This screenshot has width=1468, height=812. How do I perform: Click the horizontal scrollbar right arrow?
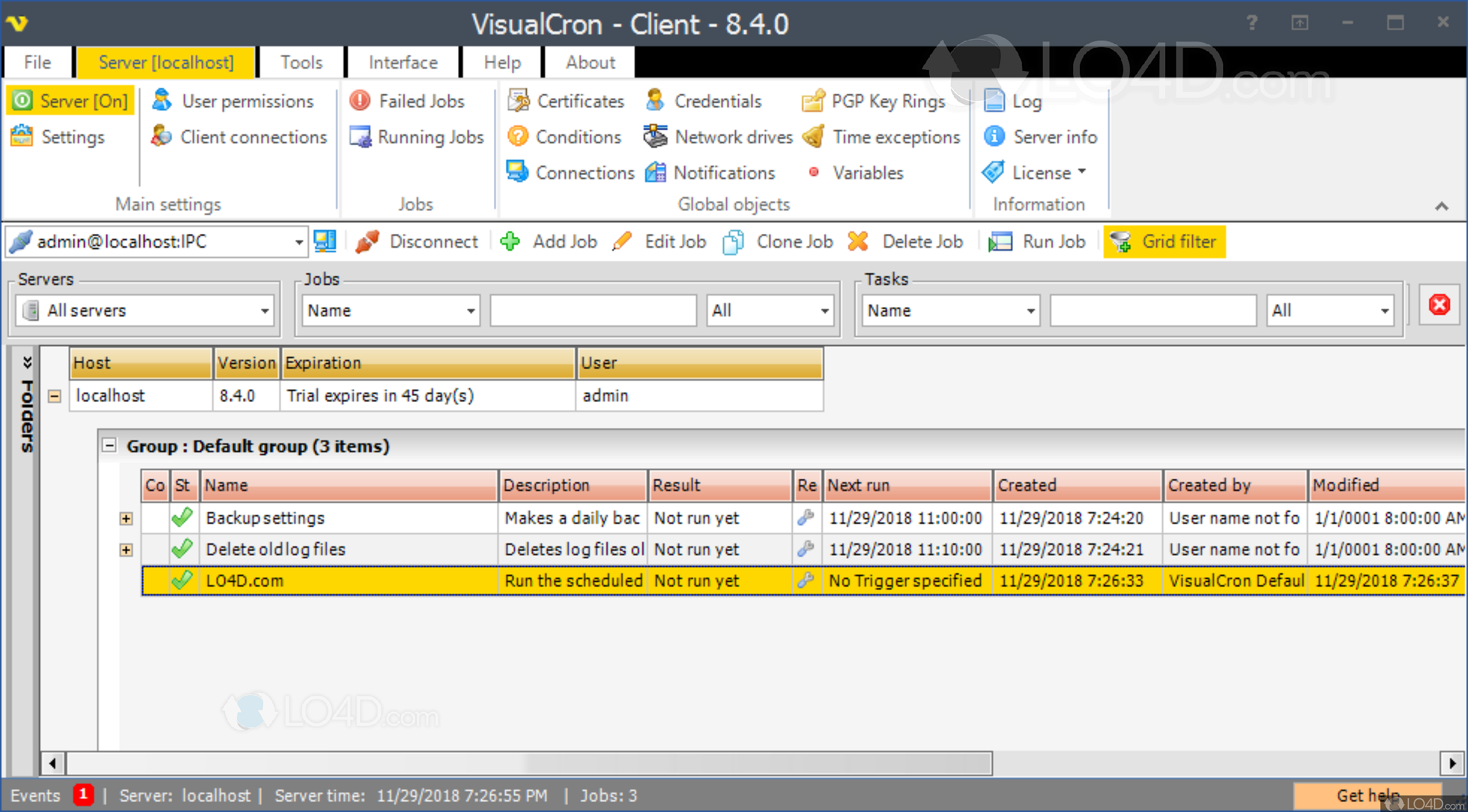[1452, 763]
